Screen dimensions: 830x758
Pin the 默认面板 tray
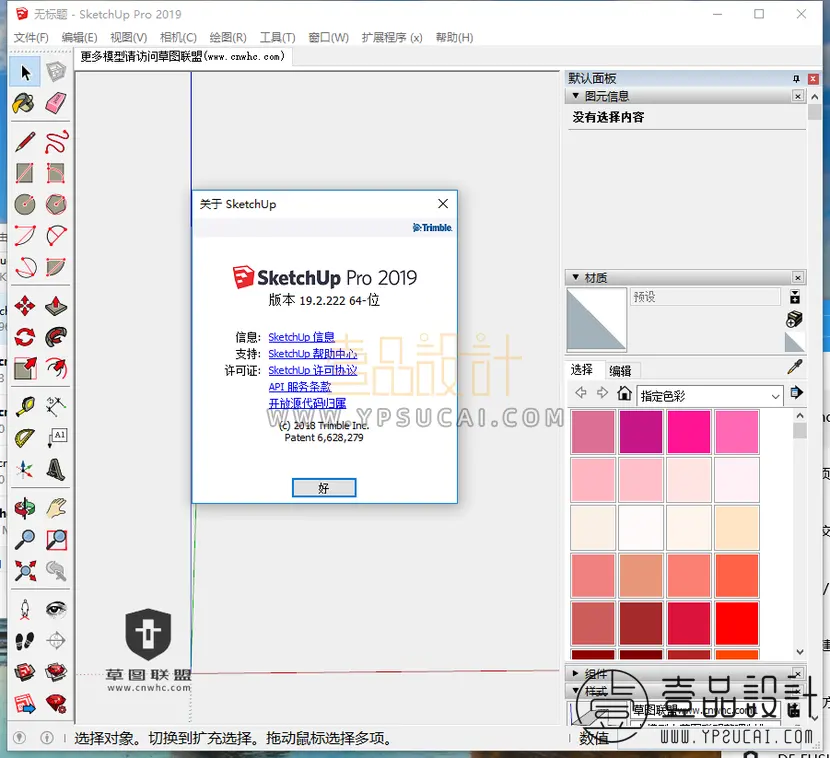[796, 79]
